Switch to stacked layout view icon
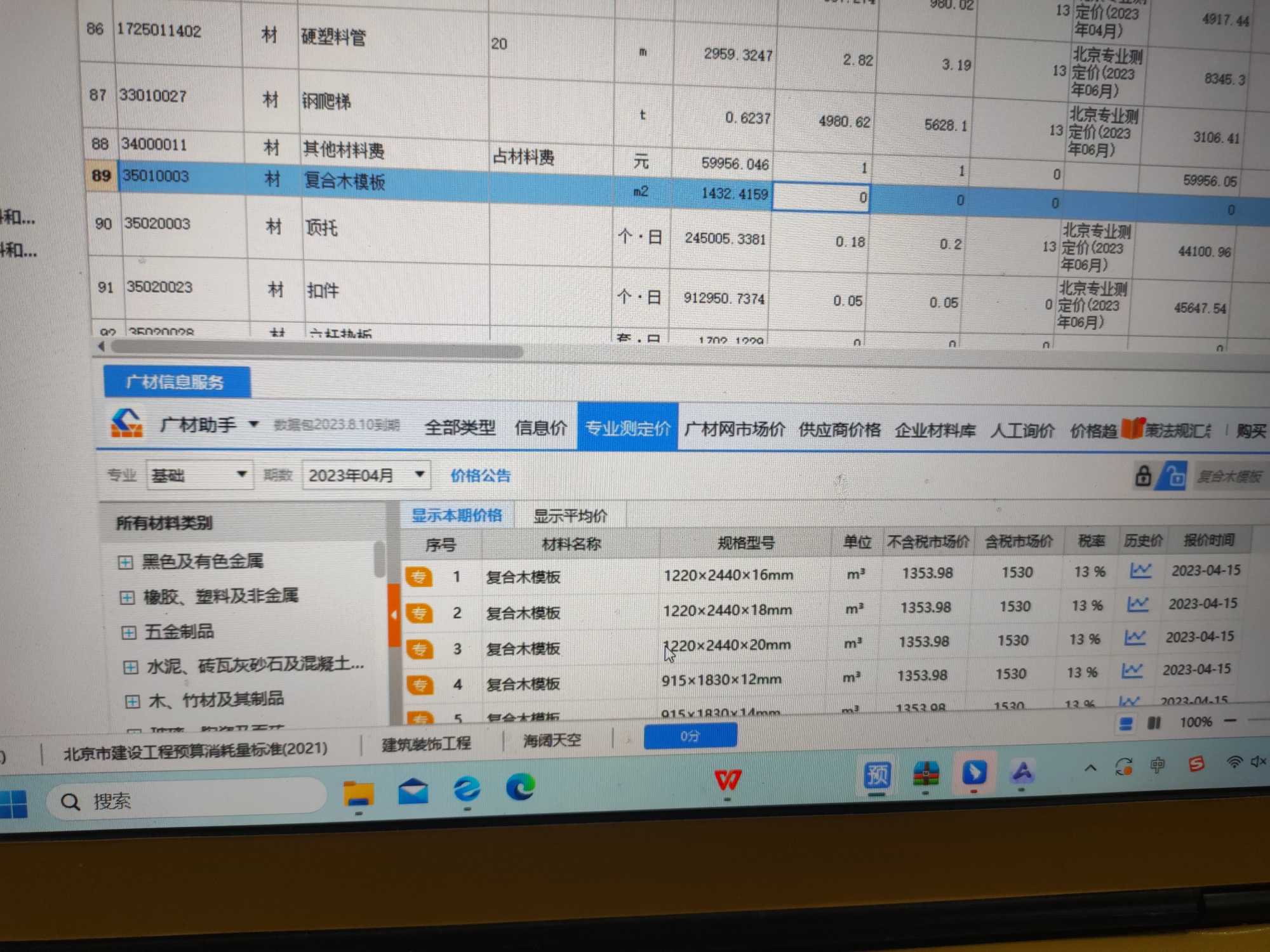Screen dimensions: 1270x952 coord(1126,723)
